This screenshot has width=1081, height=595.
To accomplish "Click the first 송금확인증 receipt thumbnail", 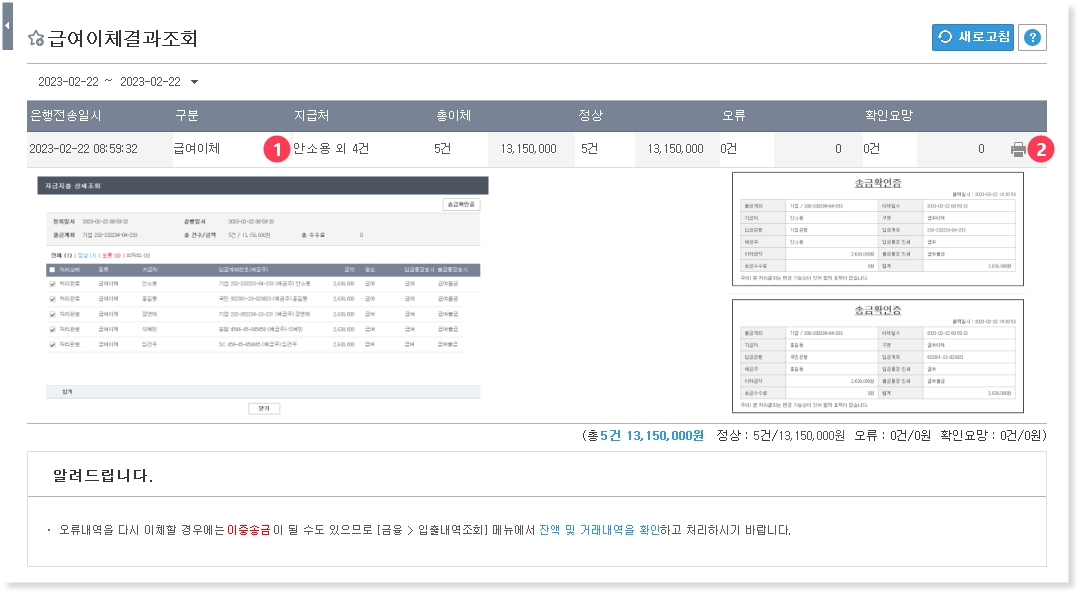I will 877,228.
